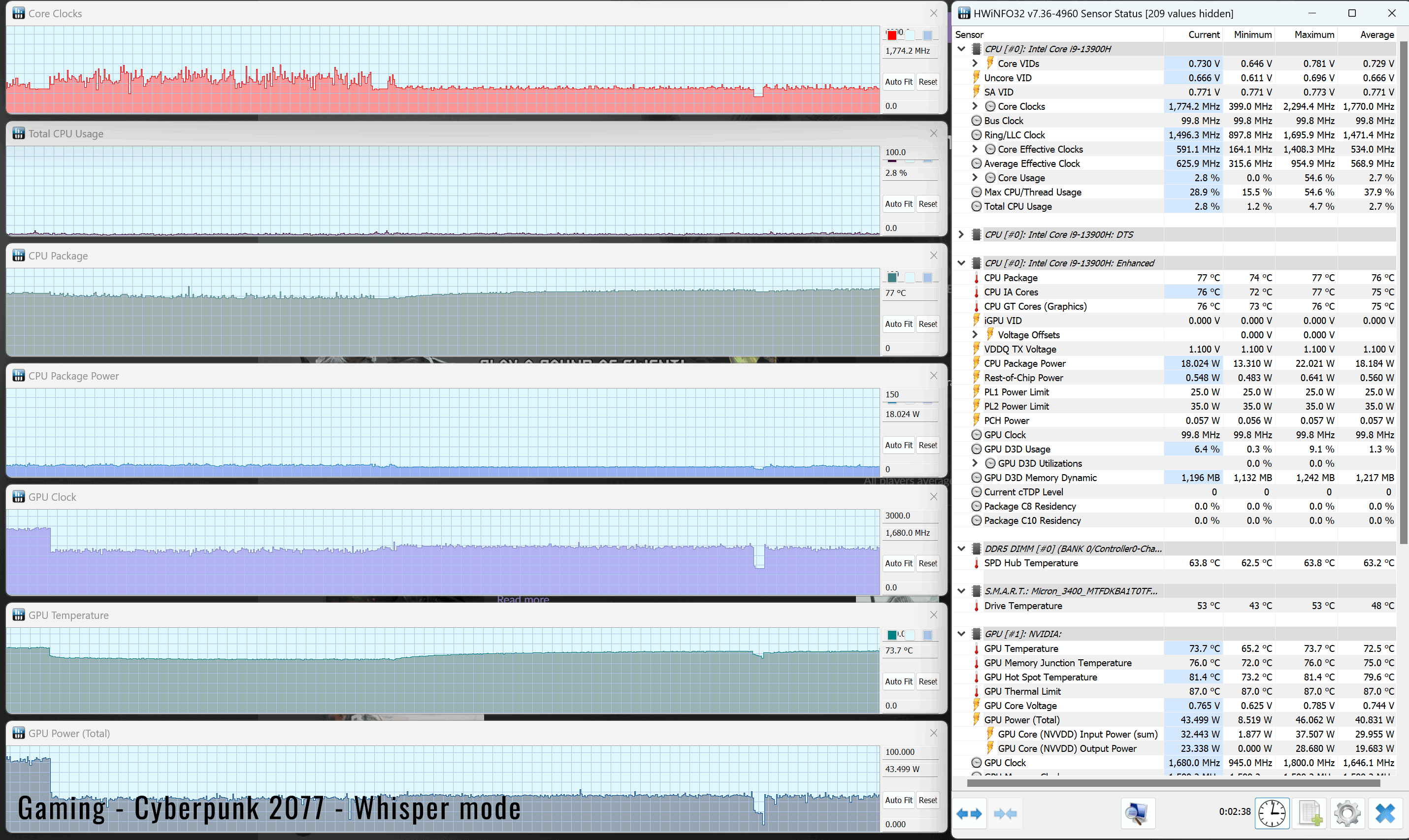
Task: Collapse the S.M.A.R.T. Micron_3400 group
Action: pos(961,591)
